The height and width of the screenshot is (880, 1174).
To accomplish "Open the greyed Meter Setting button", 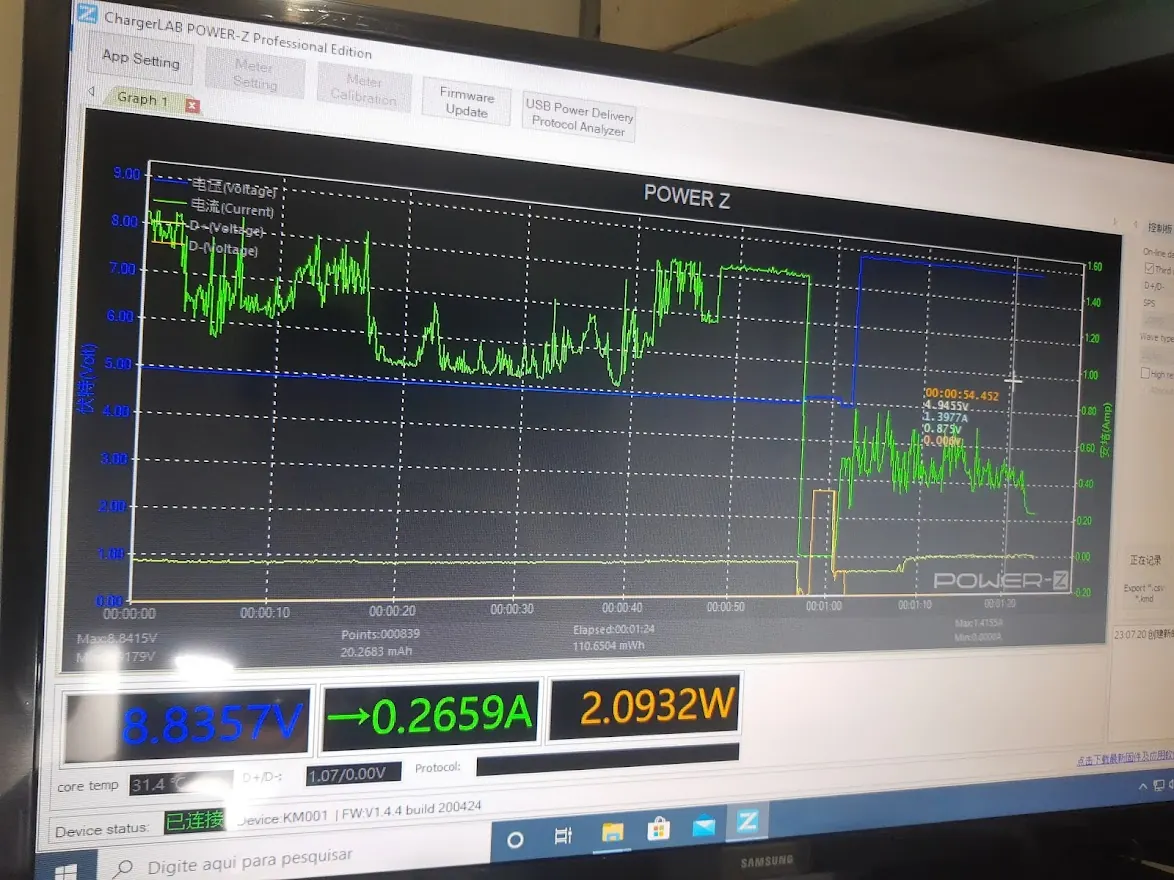I will 255,74.
